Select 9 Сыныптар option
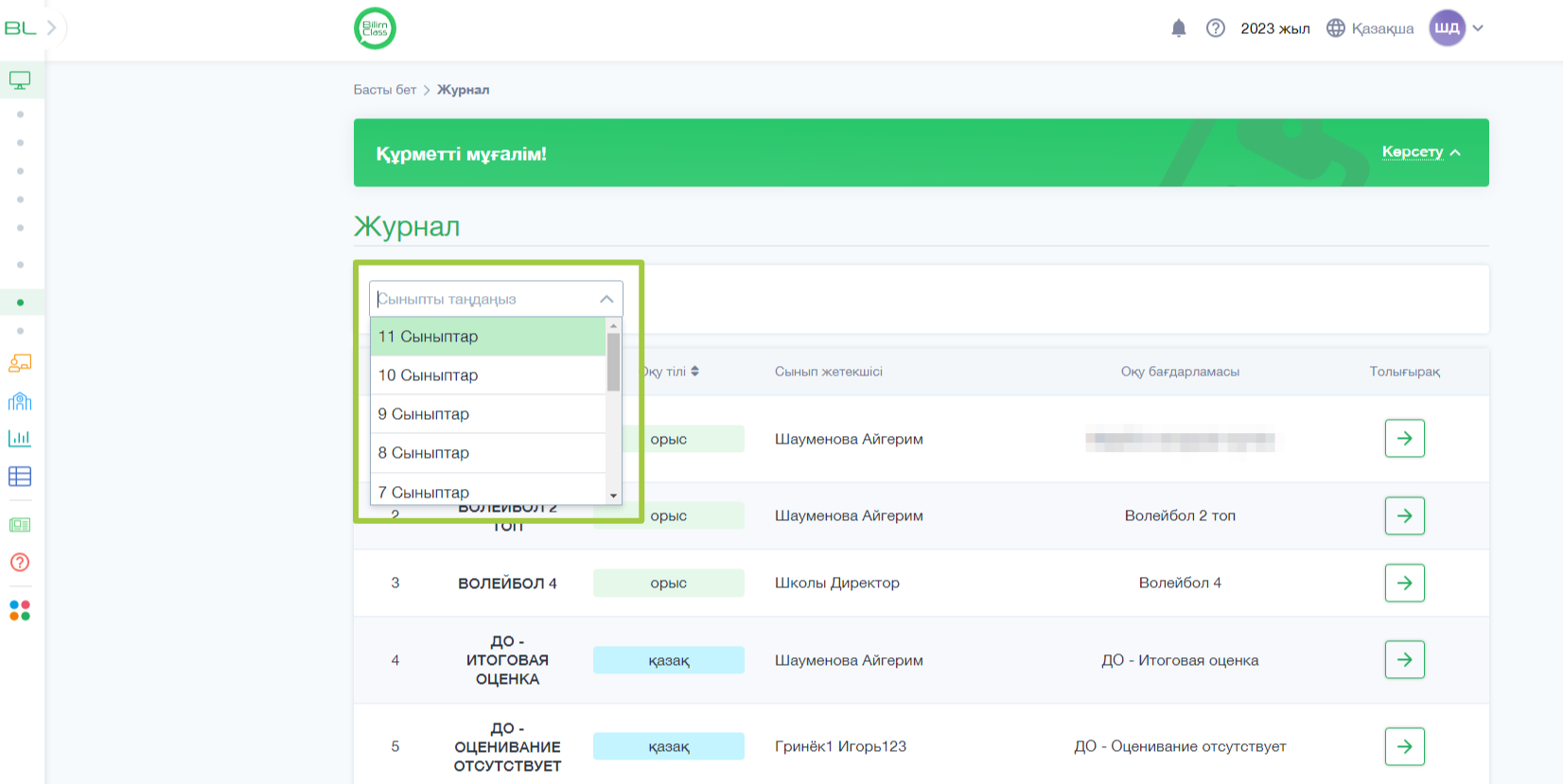 point(488,414)
